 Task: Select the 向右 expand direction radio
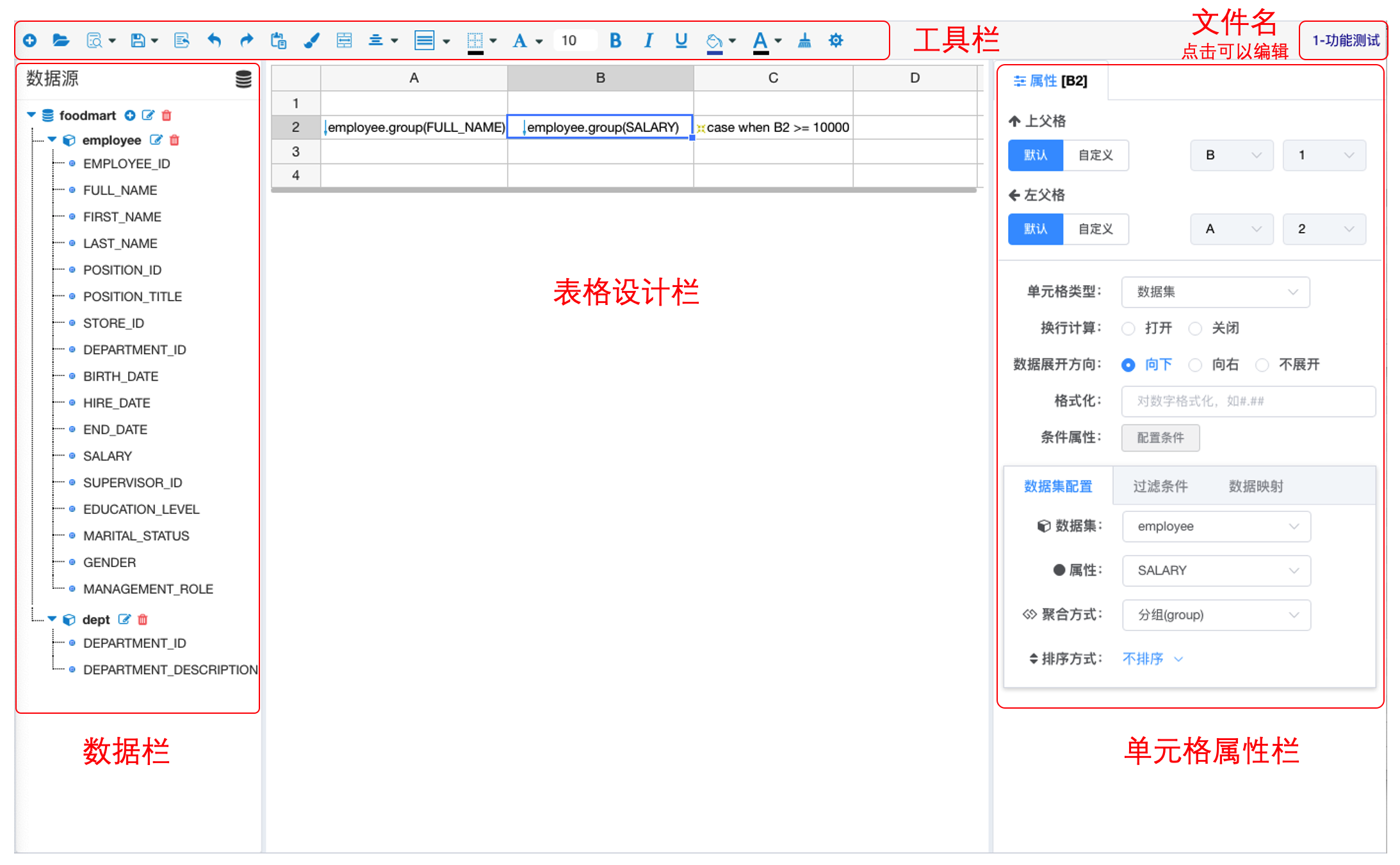[x=1195, y=365]
